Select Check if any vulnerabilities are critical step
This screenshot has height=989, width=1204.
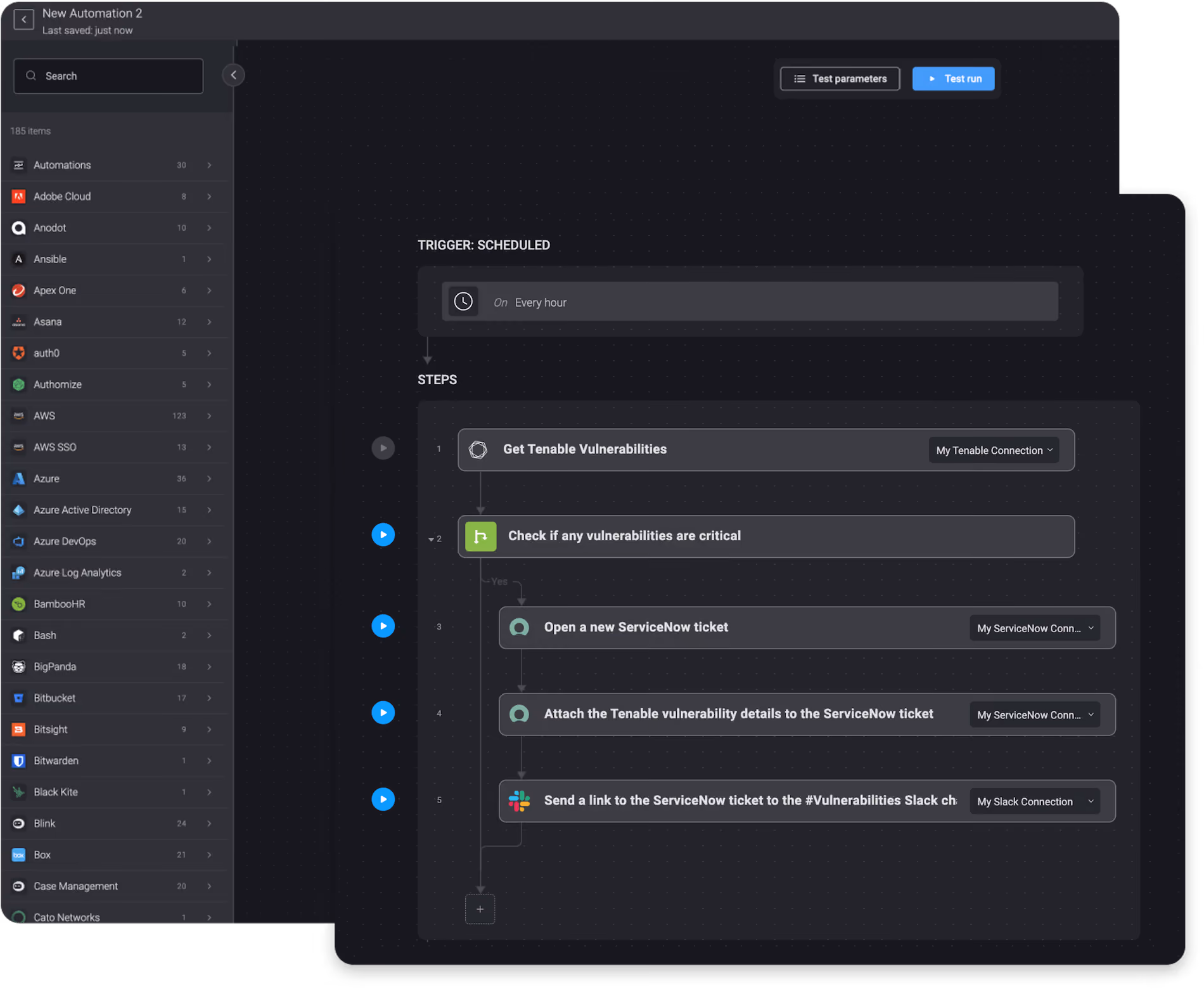click(766, 536)
